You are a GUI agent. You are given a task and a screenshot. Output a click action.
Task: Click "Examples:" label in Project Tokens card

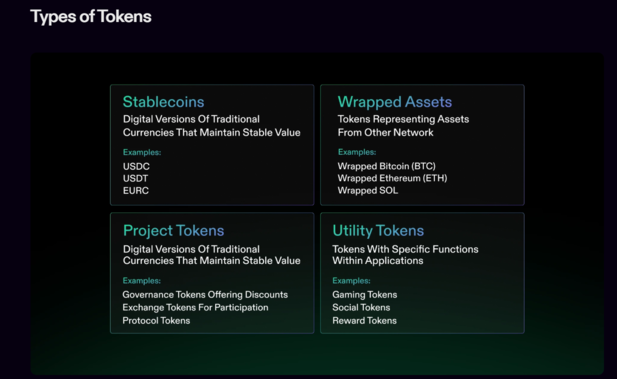[x=142, y=281]
